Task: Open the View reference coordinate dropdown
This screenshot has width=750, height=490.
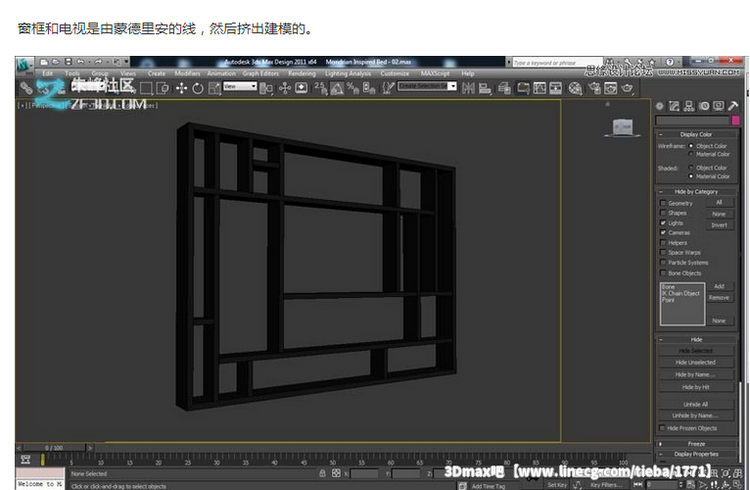Action: (x=240, y=86)
